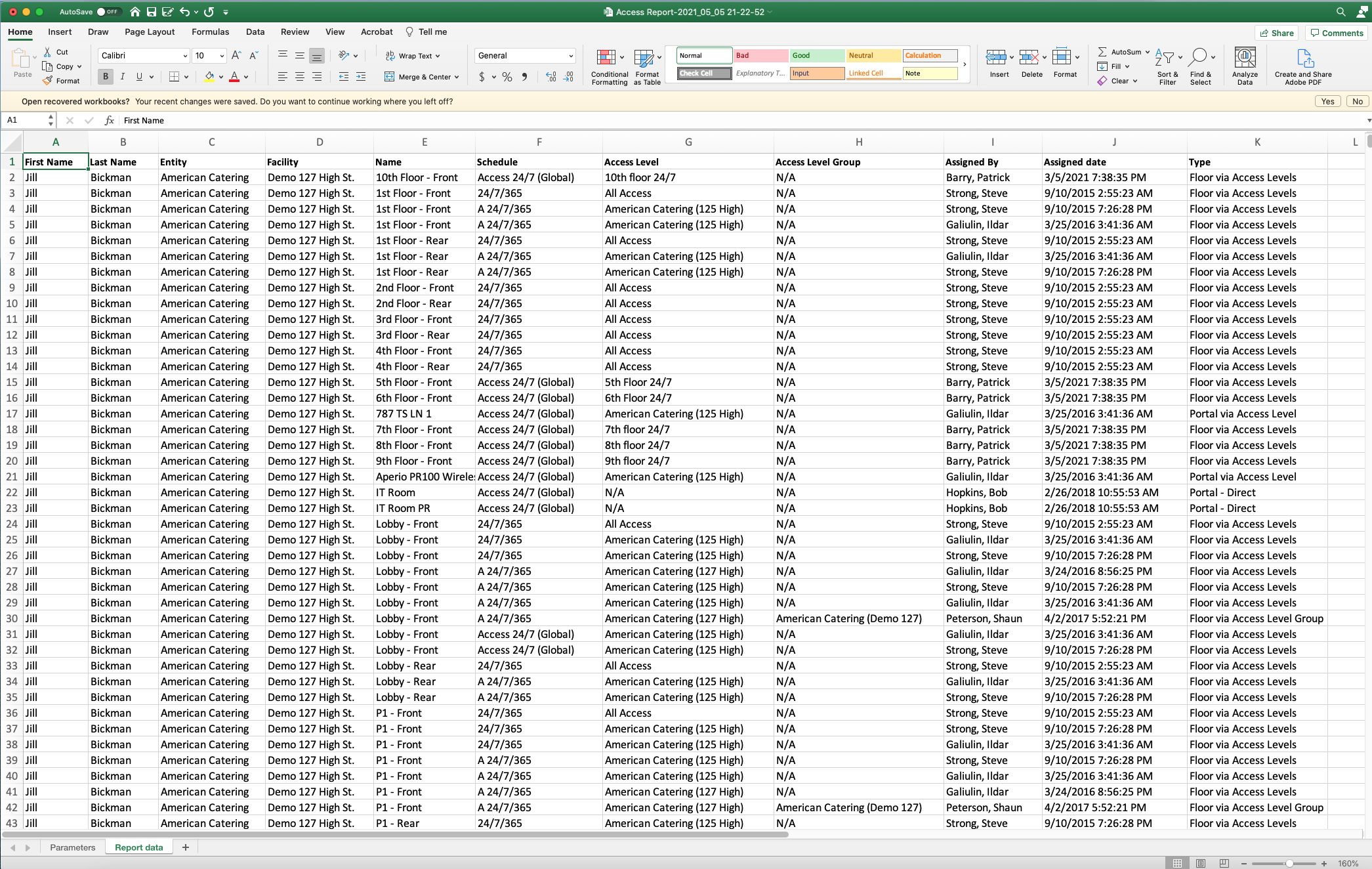Switch to the Formulas ribbon tab

tap(210, 32)
